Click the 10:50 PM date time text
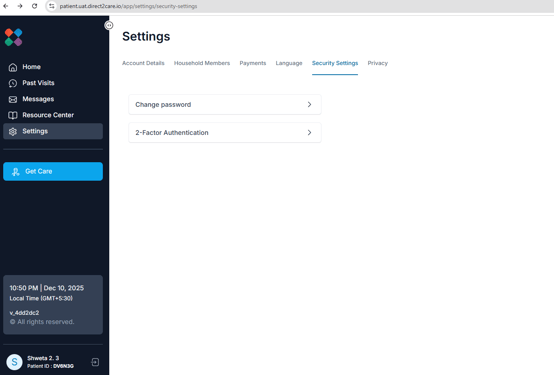This screenshot has height=375, width=554. 47,288
